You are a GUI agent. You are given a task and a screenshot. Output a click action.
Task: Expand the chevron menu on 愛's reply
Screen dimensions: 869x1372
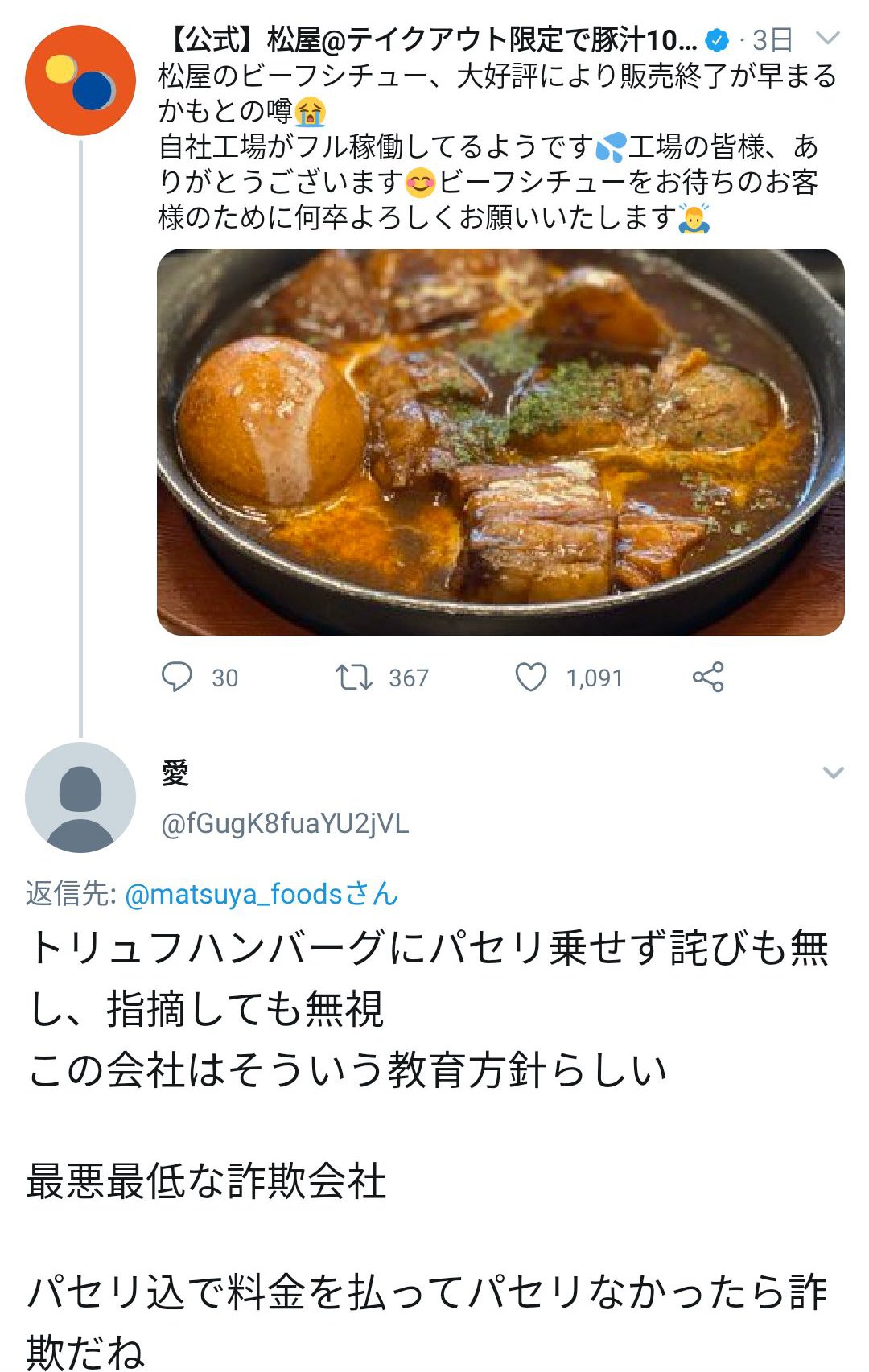[x=833, y=773]
